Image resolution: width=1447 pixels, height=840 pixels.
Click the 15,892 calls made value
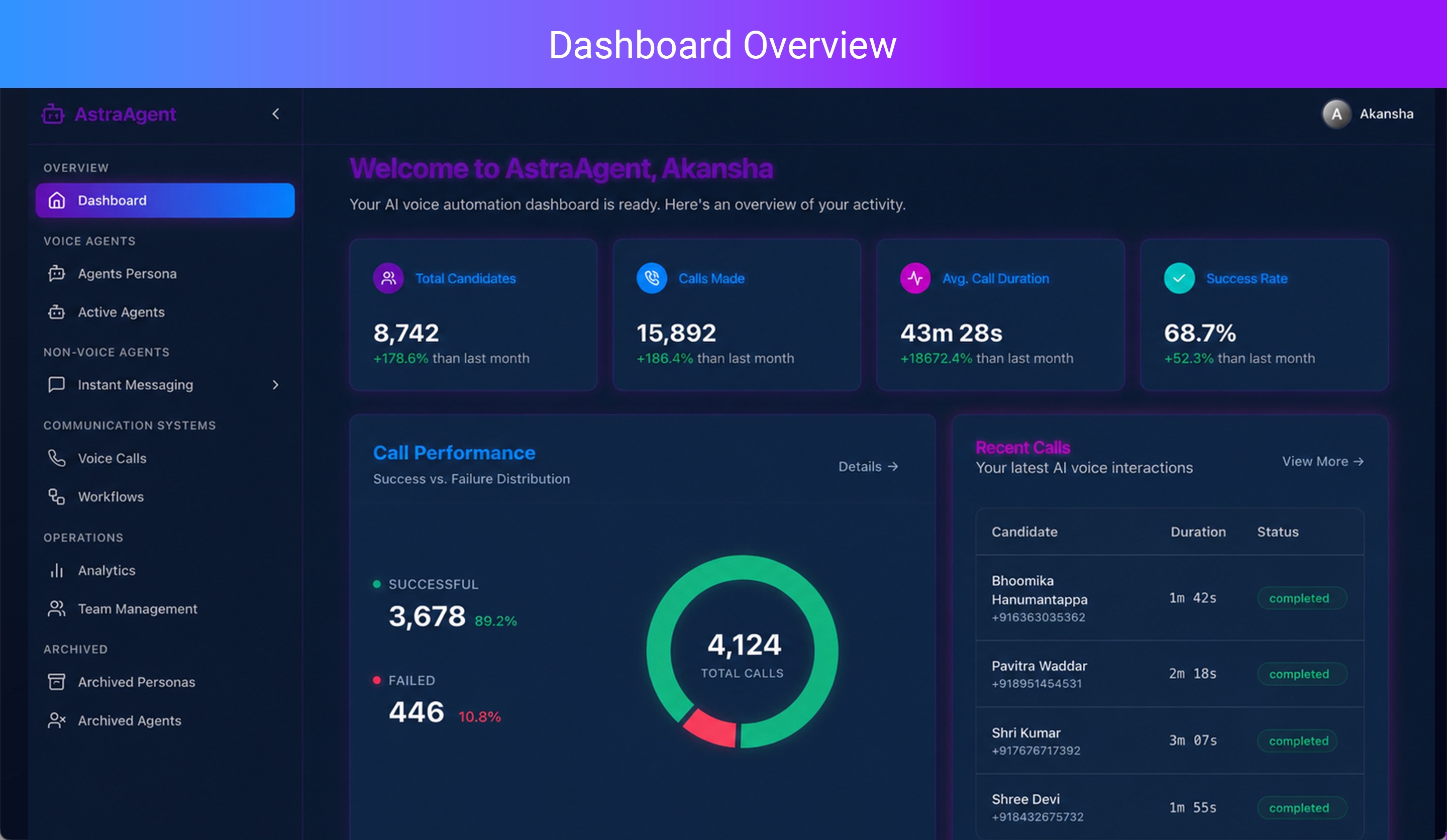(676, 333)
